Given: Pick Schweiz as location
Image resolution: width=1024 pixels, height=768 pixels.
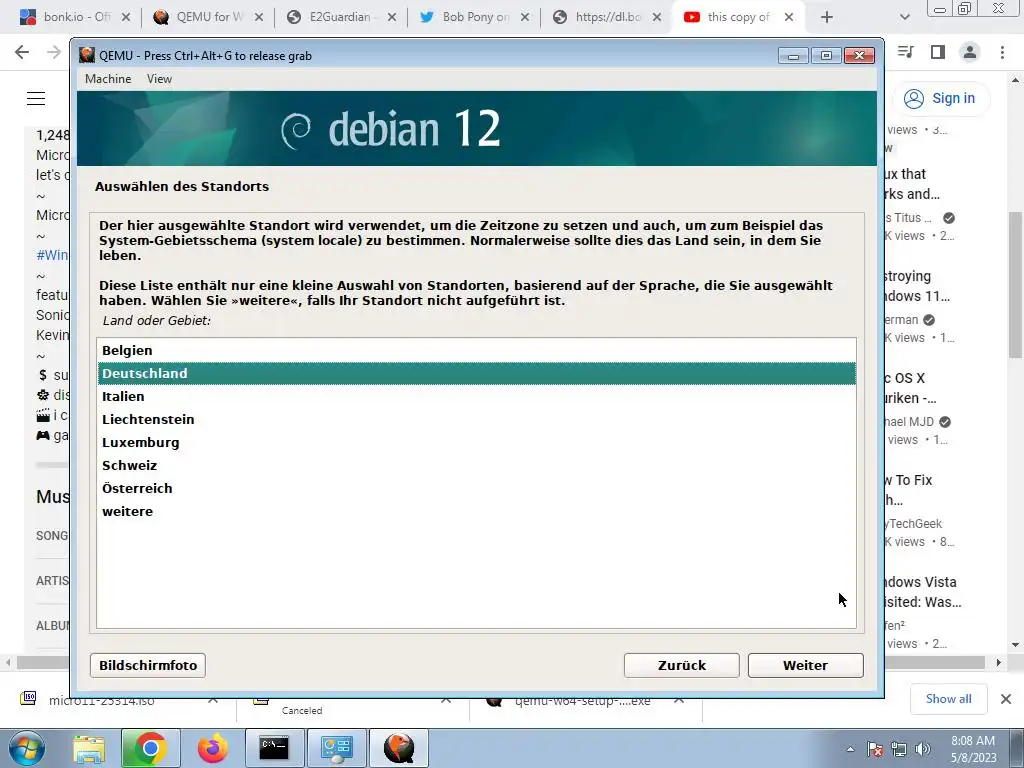Looking at the screenshot, I should point(476,465).
